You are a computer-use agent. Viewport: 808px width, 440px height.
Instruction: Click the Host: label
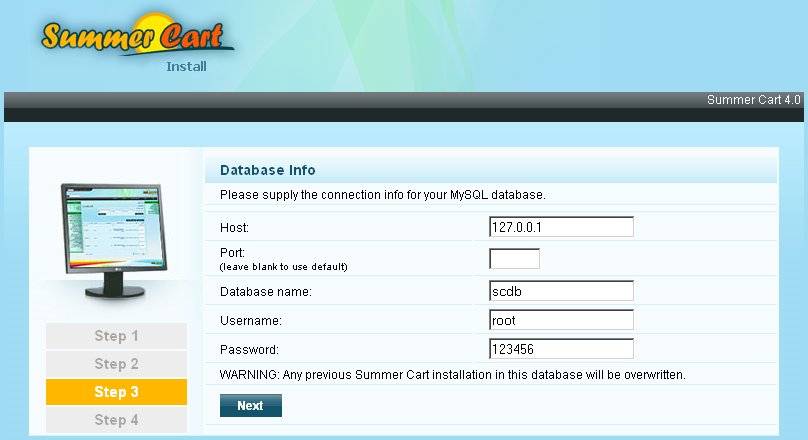point(234,229)
